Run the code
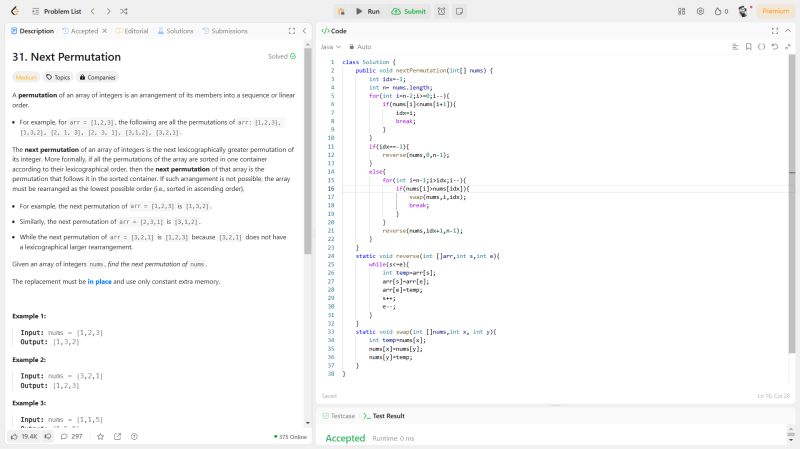Image resolution: width=800 pixels, height=449 pixels. [x=368, y=11]
